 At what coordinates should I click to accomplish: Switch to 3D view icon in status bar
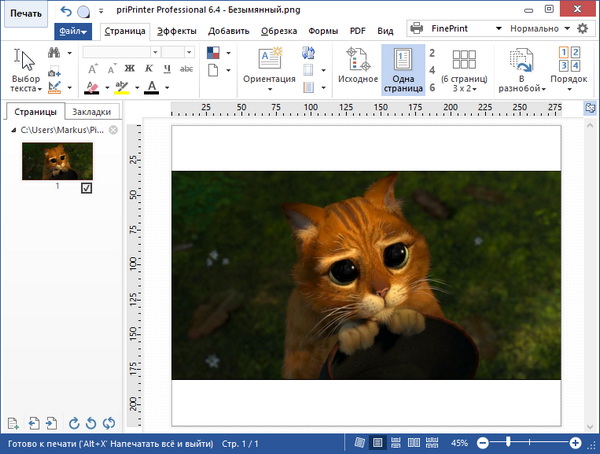point(359,443)
